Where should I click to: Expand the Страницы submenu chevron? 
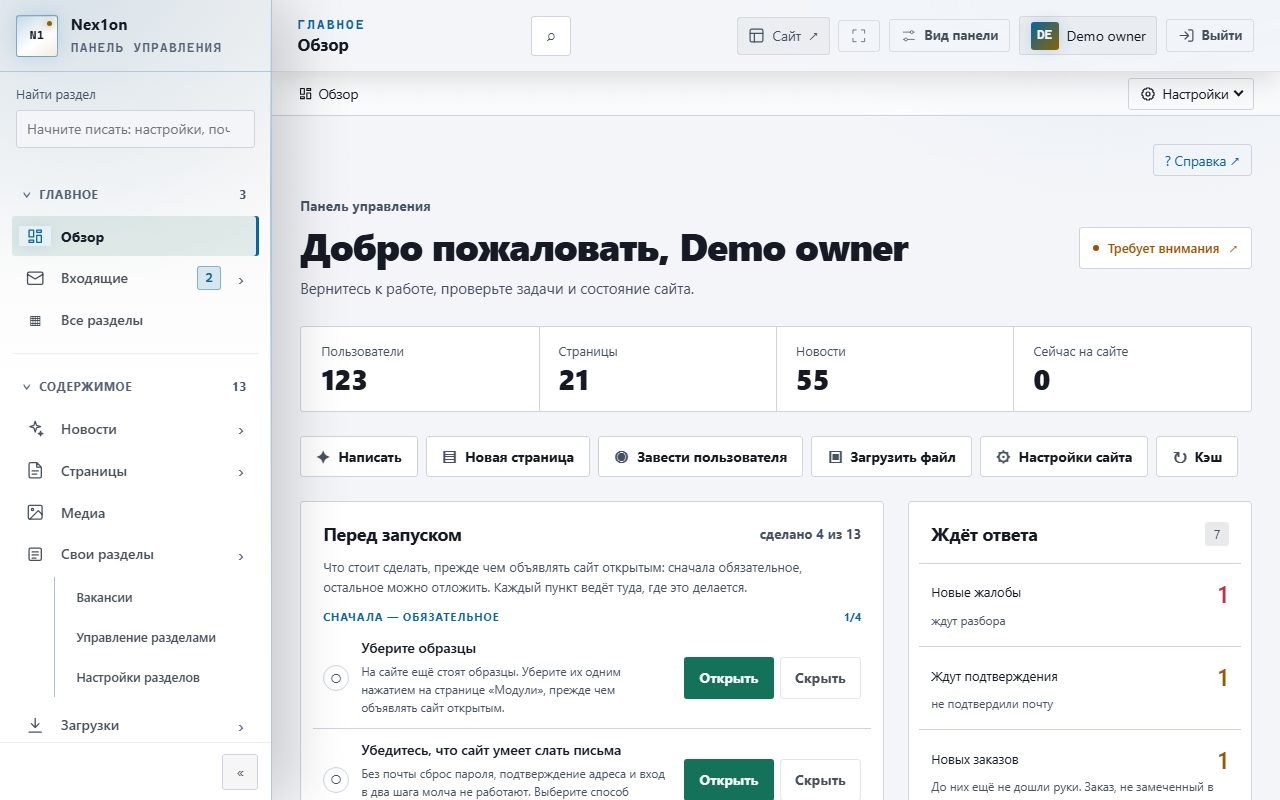tap(241, 472)
